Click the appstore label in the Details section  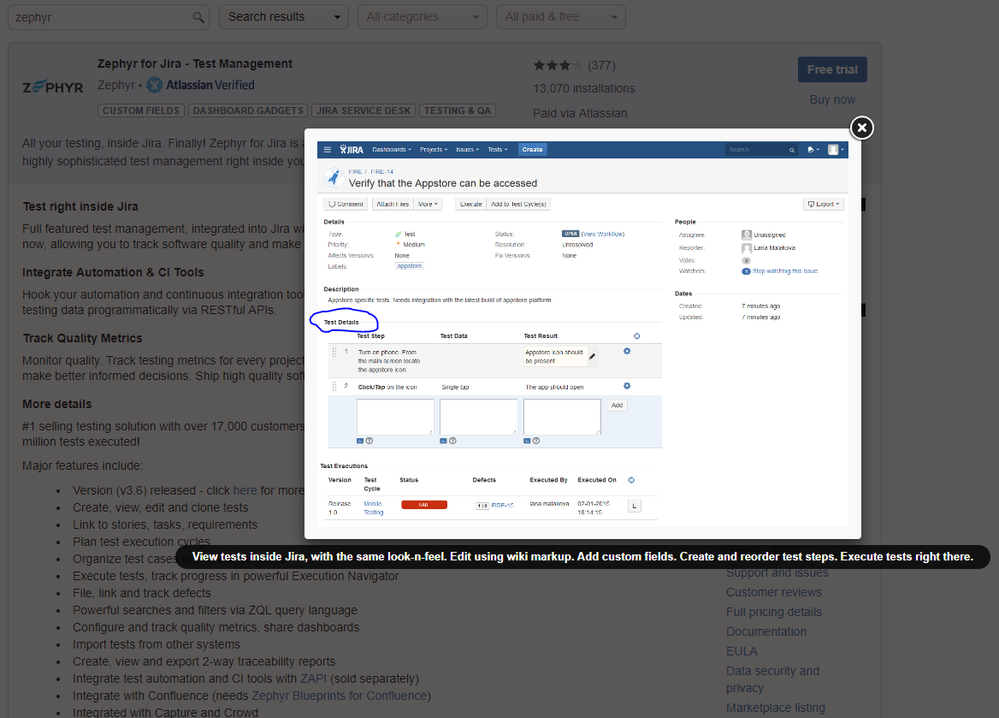point(410,266)
